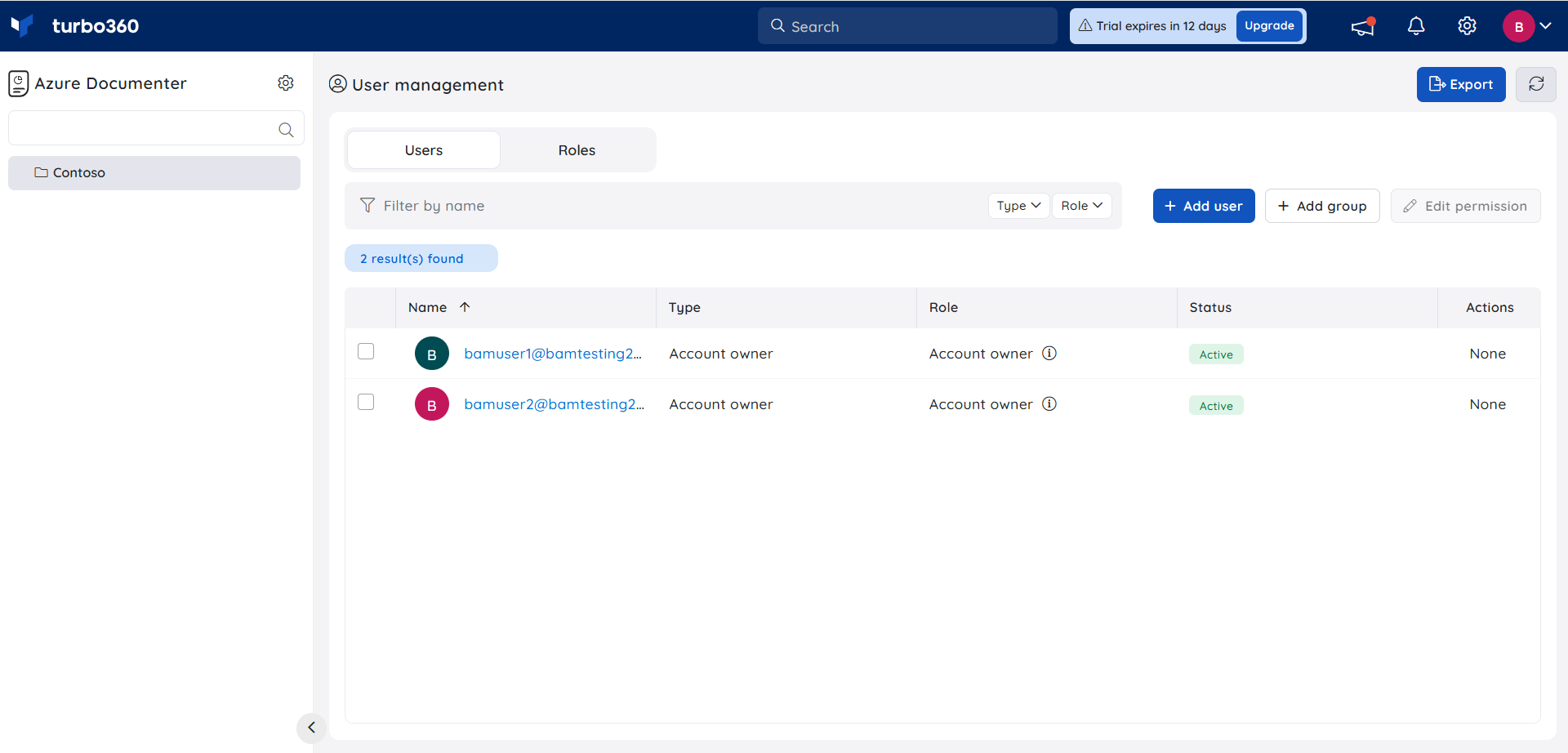Click Account owner type for bamuser2
The image size is (1568, 753).
(x=721, y=404)
